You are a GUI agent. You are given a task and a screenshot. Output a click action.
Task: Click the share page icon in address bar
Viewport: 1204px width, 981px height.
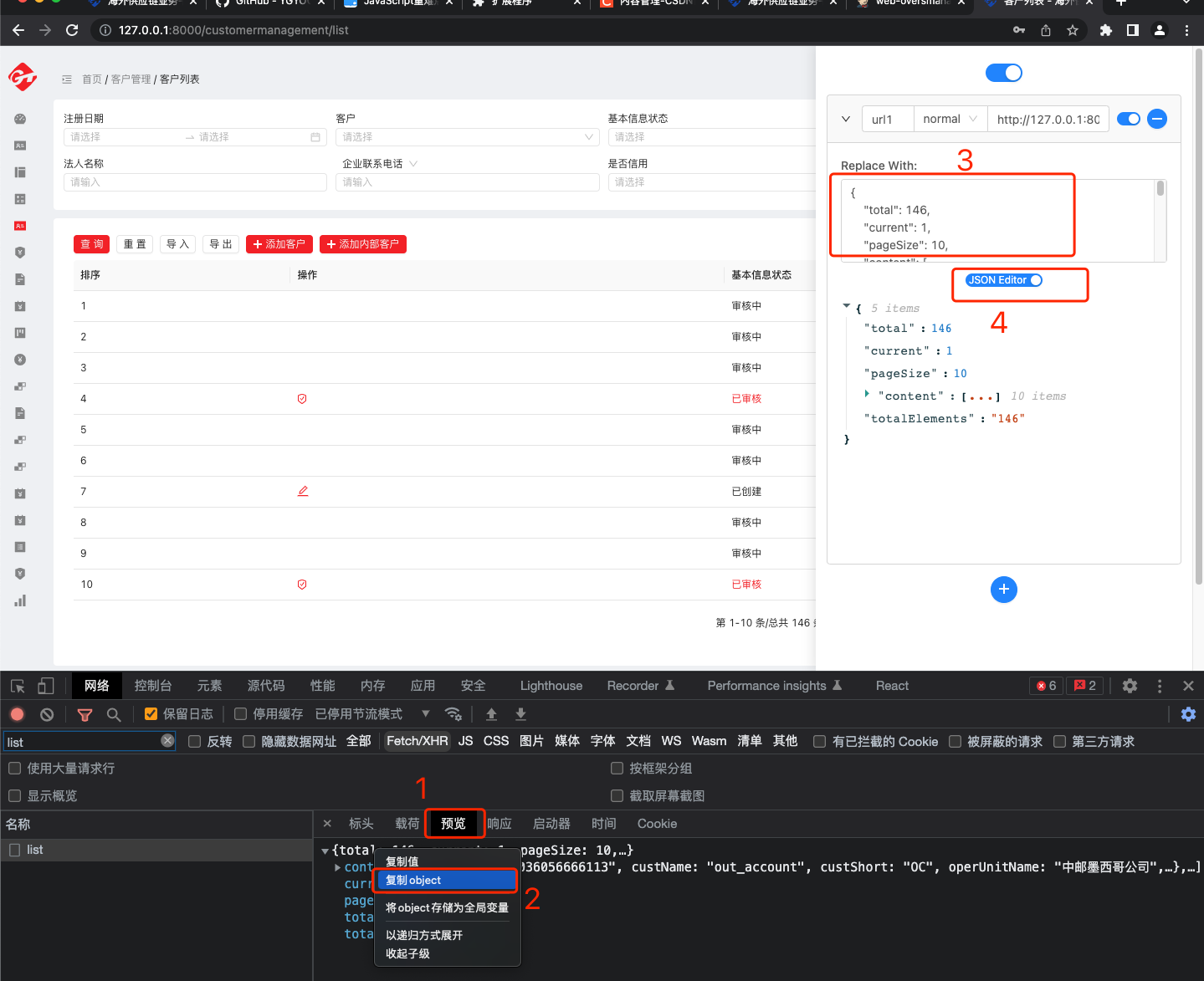click(1046, 30)
